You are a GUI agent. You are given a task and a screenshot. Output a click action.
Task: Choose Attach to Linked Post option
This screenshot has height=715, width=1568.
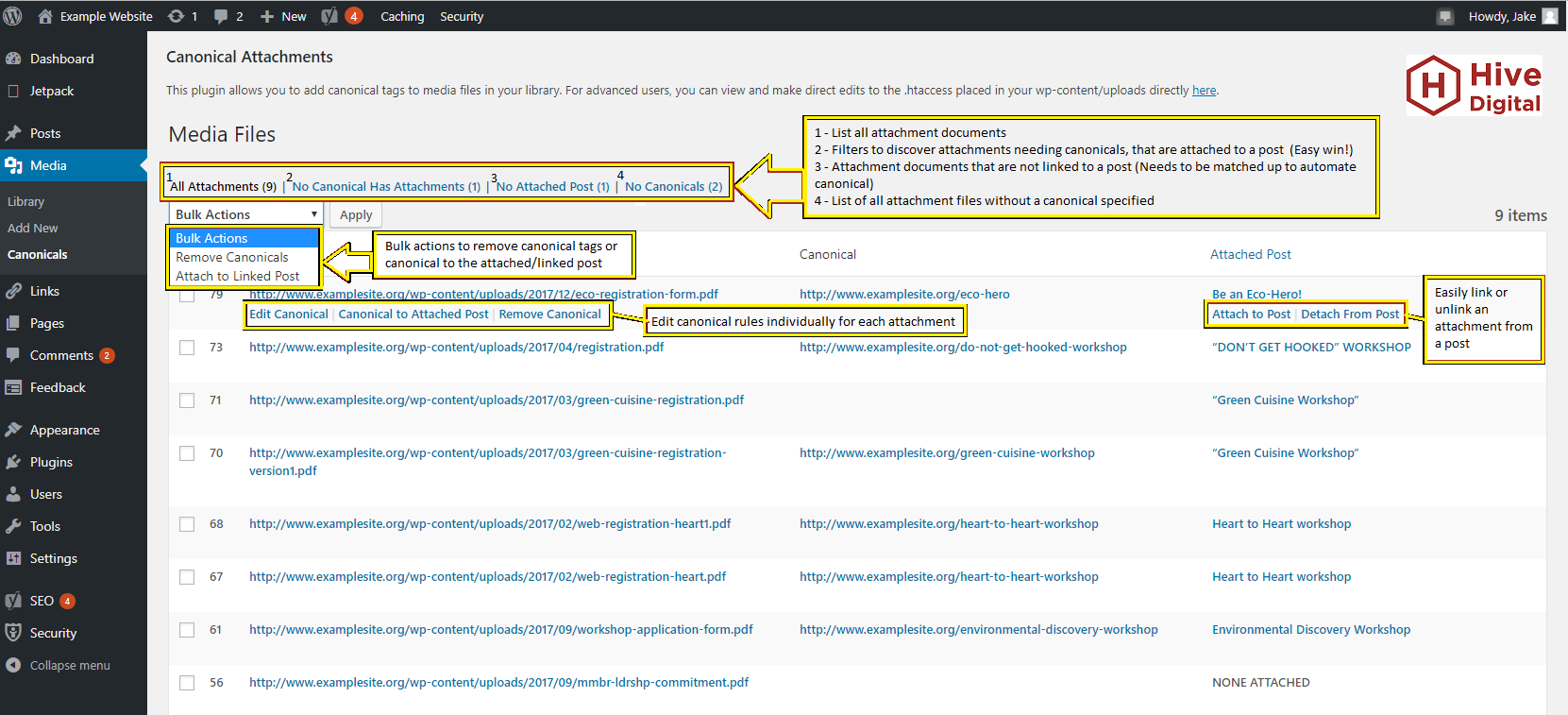pos(244,276)
